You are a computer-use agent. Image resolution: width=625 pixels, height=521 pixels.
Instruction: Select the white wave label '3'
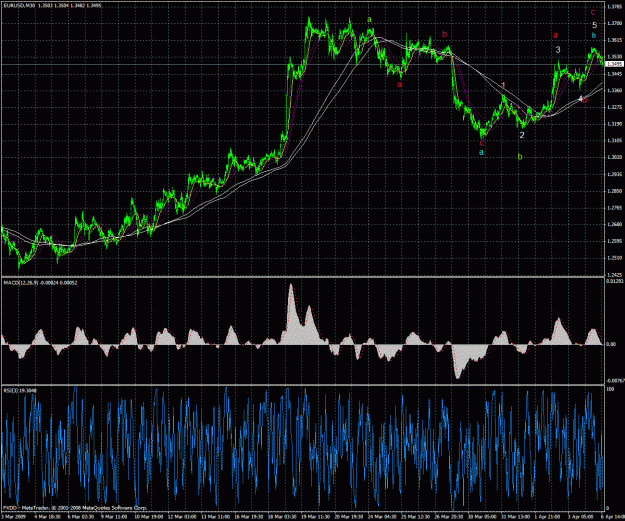click(x=558, y=50)
